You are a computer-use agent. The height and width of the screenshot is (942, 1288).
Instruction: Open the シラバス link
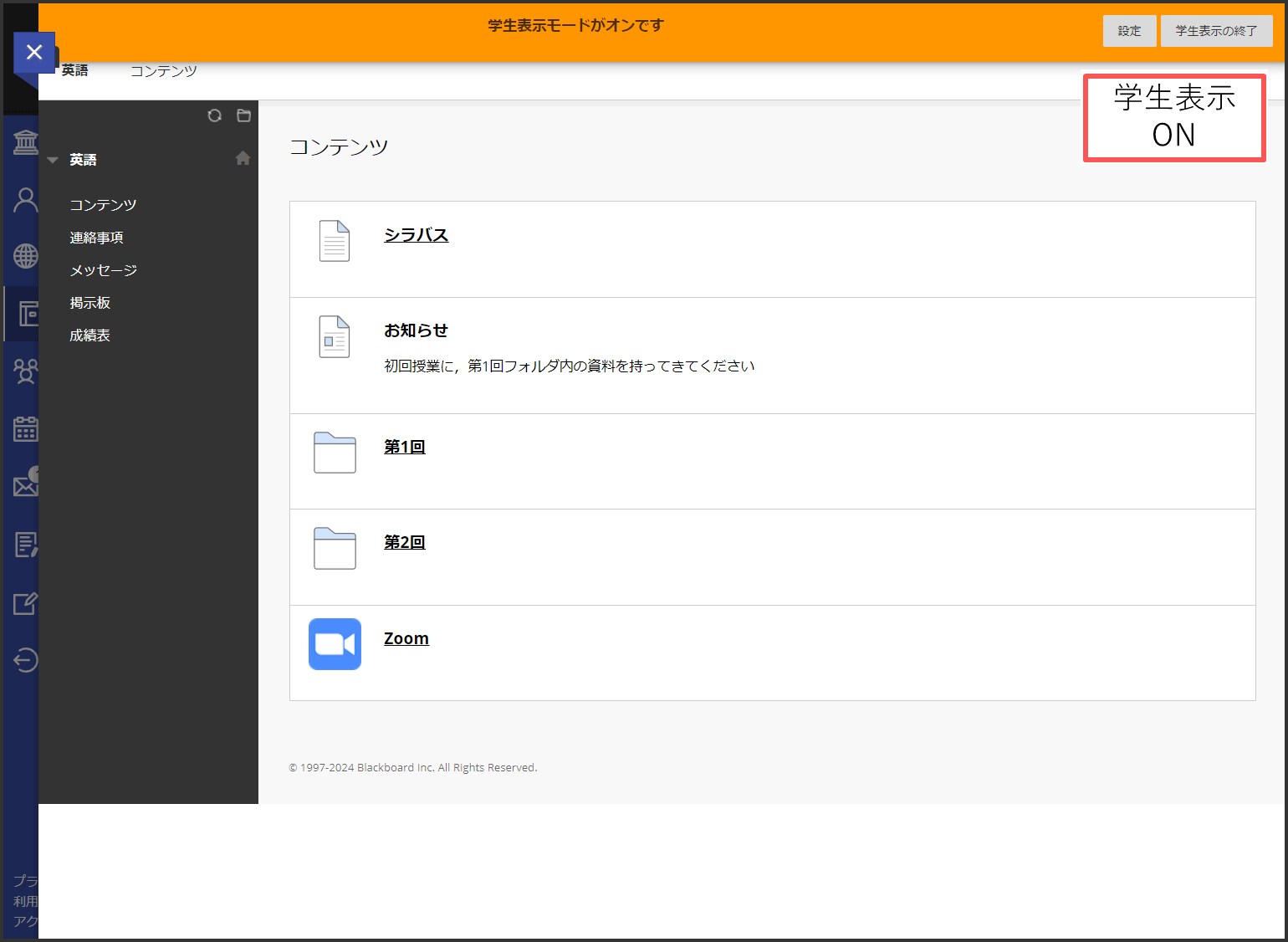416,235
